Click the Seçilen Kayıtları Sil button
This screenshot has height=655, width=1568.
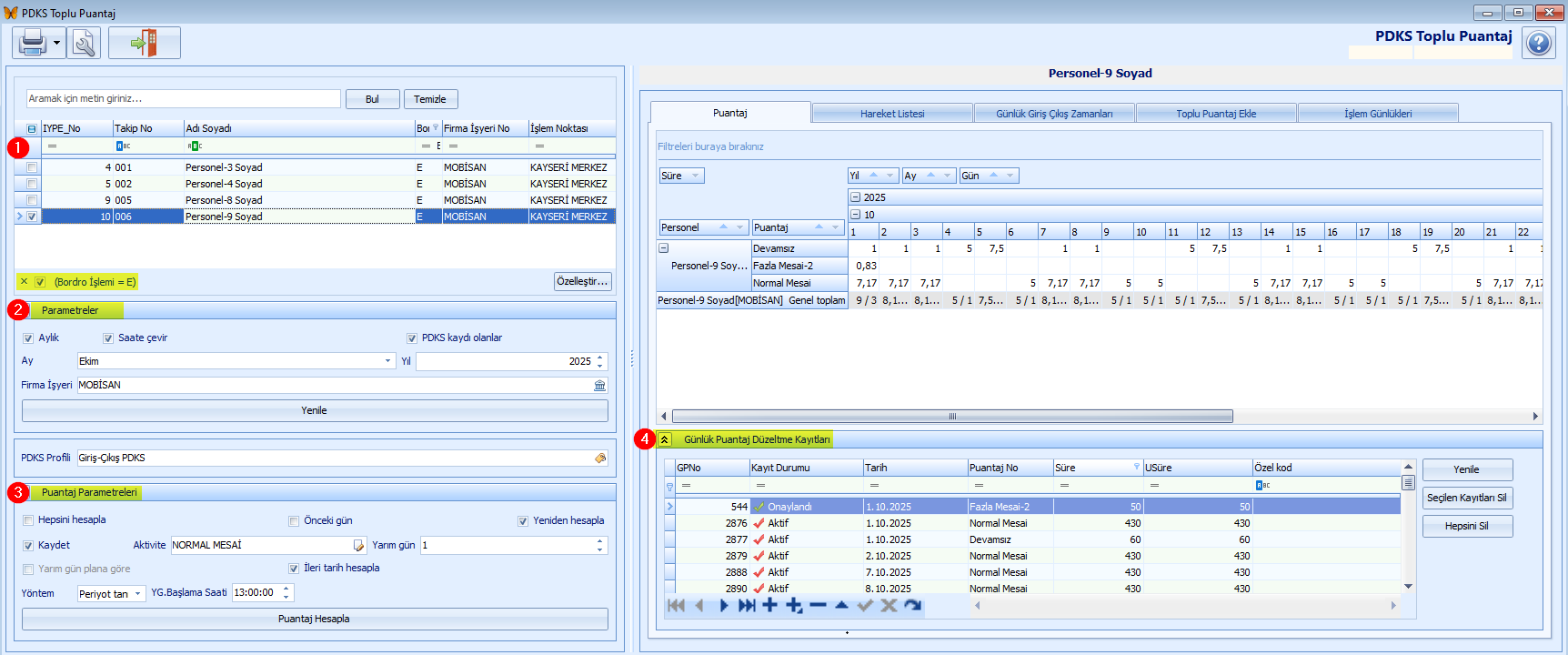(1466, 499)
